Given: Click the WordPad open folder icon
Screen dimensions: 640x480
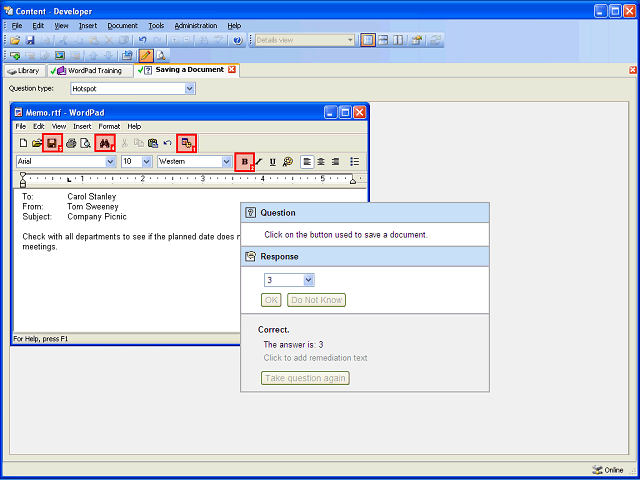Looking at the screenshot, I should [37, 143].
